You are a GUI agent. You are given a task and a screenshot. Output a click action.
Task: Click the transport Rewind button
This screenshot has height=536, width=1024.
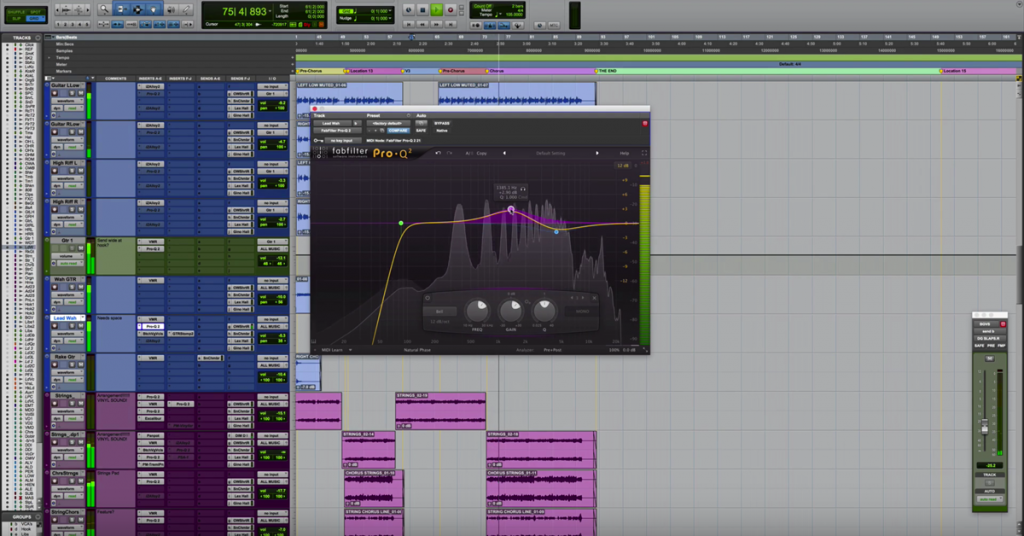[x=423, y=24]
